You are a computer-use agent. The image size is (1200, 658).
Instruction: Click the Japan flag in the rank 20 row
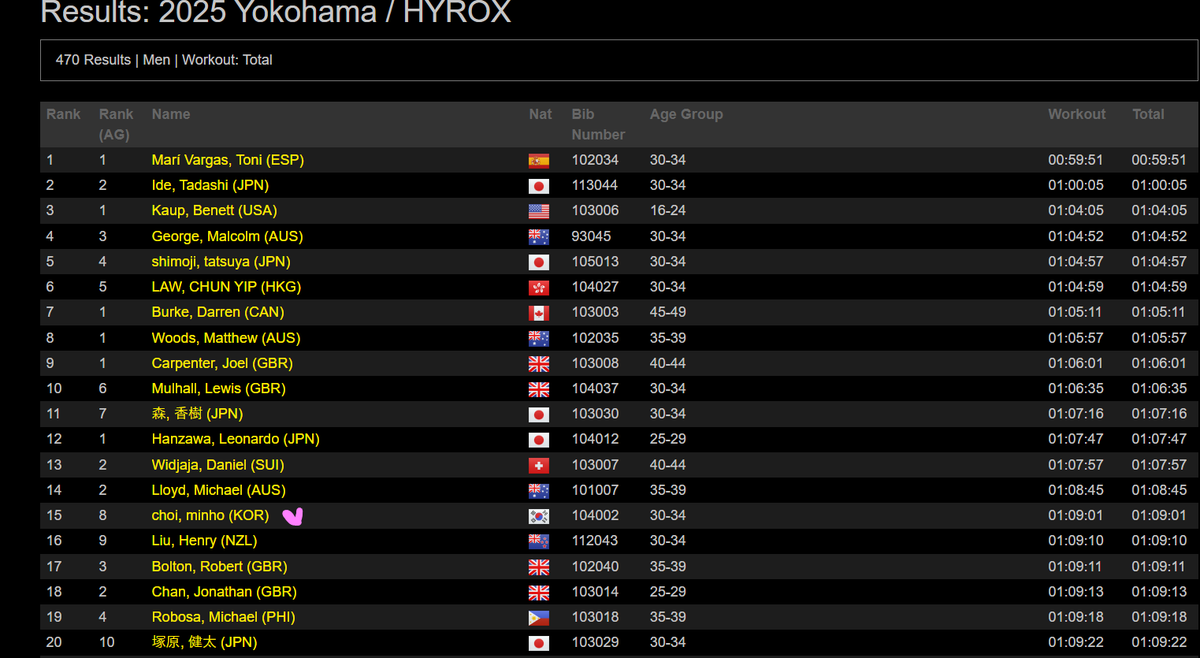[539, 643]
